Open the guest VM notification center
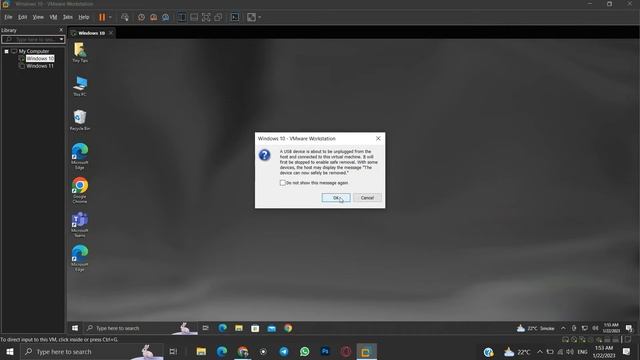Viewport: 640px width, 360px height. click(x=629, y=328)
